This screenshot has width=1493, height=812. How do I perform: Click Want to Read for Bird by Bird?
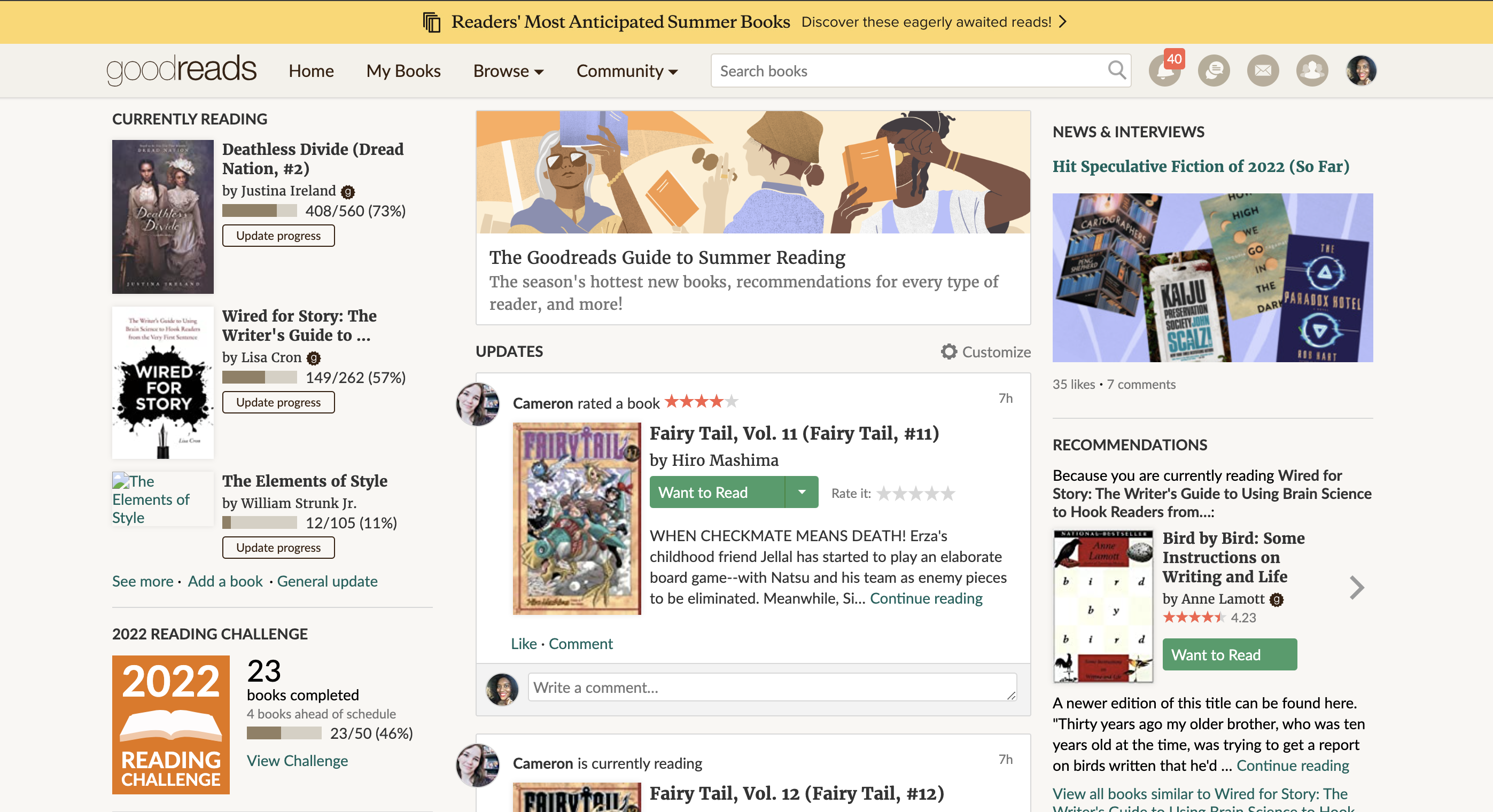[x=1230, y=655]
